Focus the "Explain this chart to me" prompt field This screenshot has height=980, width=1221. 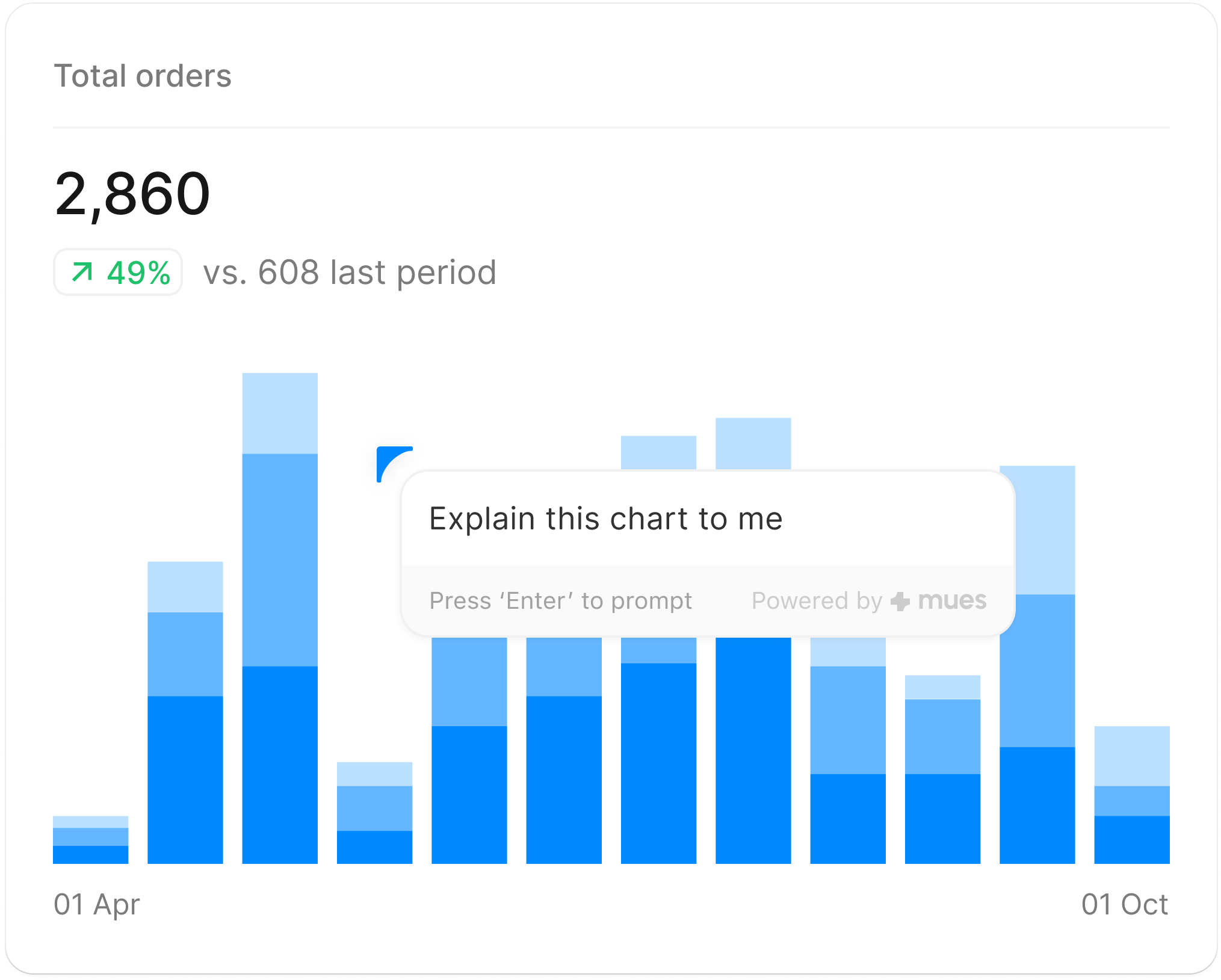(x=605, y=519)
